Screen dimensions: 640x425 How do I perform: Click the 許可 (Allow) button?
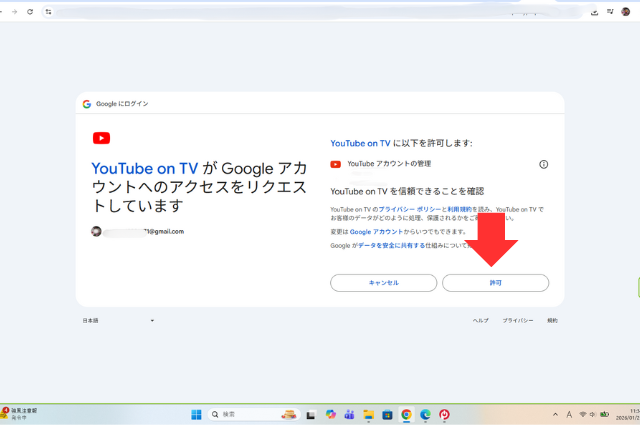pos(495,283)
